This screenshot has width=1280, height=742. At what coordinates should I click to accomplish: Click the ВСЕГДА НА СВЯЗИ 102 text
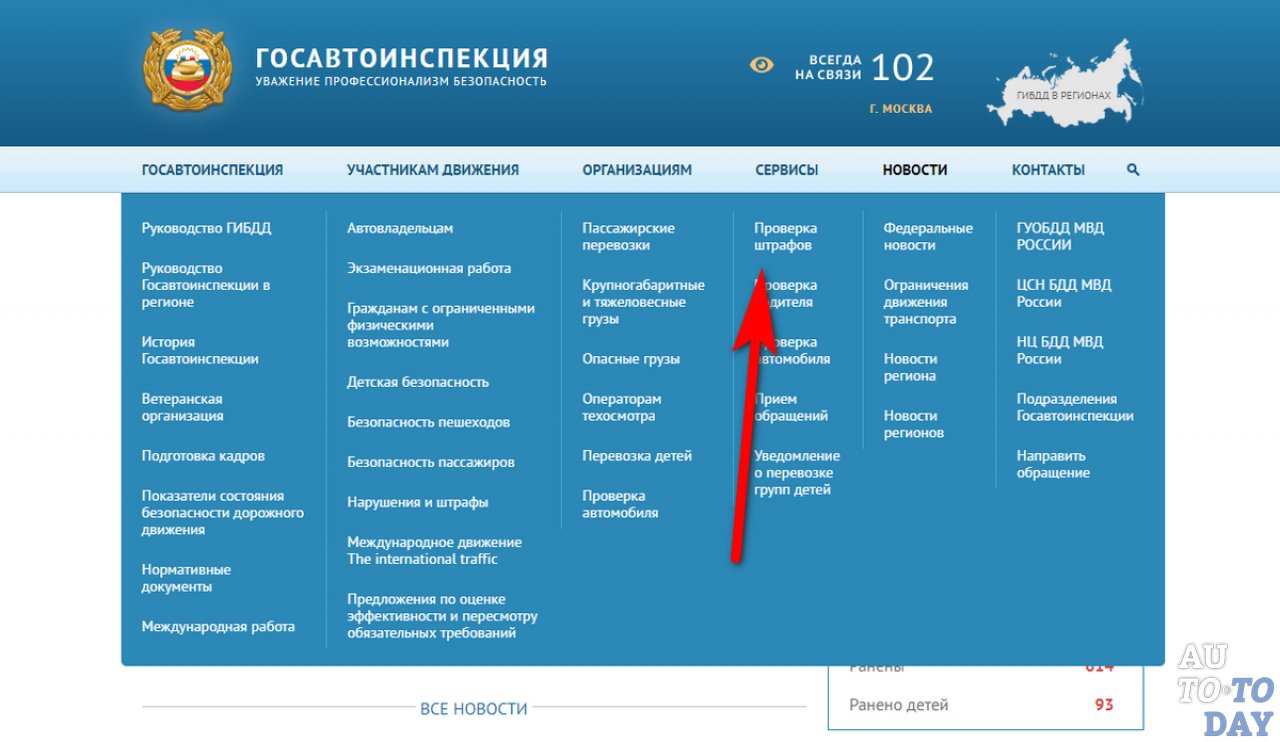[x=864, y=67]
